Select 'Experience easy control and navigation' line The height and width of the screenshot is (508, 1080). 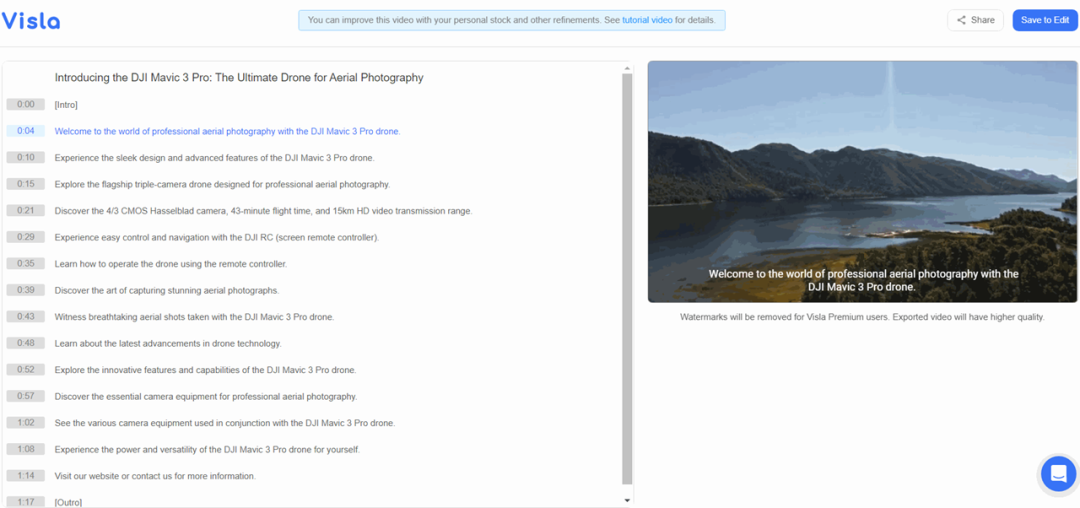217,237
